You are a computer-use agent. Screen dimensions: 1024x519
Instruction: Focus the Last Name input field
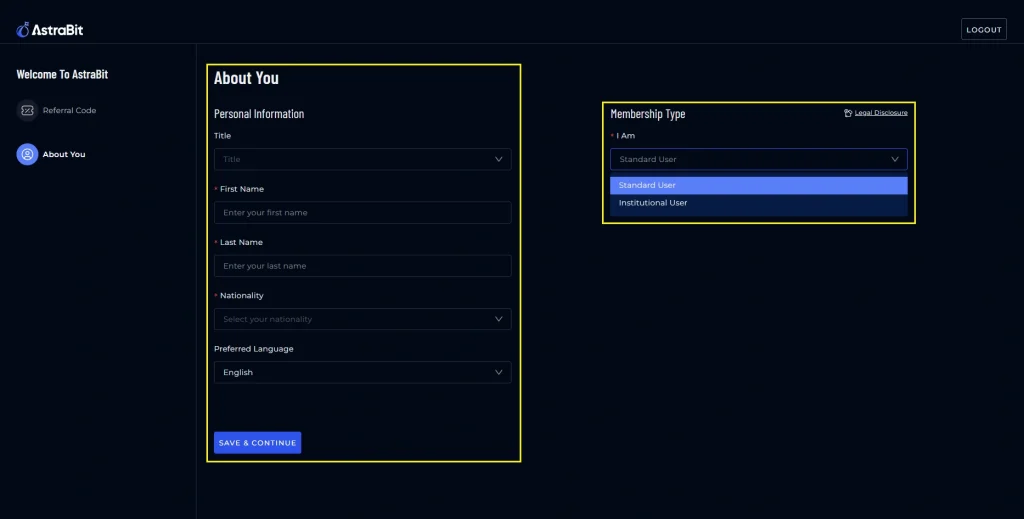362,266
